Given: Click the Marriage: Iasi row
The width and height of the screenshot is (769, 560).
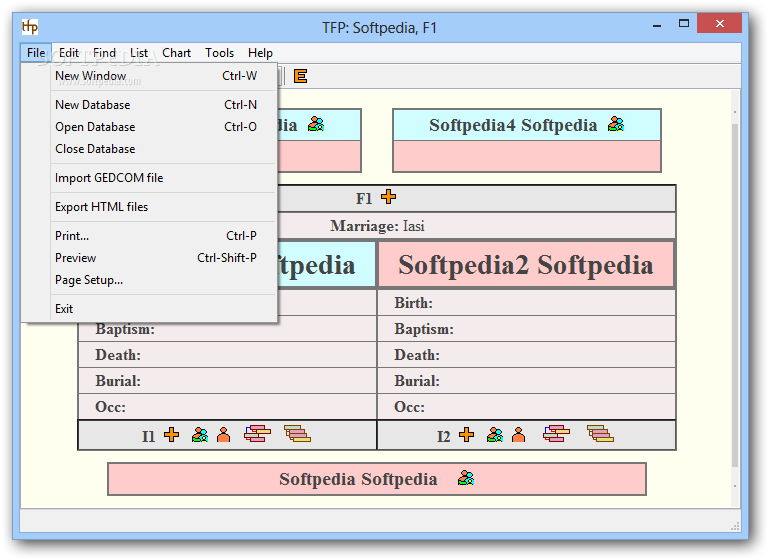Looking at the screenshot, I should (x=377, y=226).
